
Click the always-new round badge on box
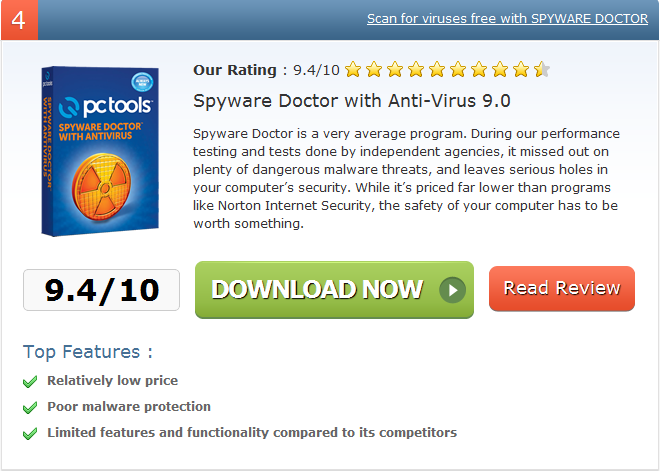[142, 82]
